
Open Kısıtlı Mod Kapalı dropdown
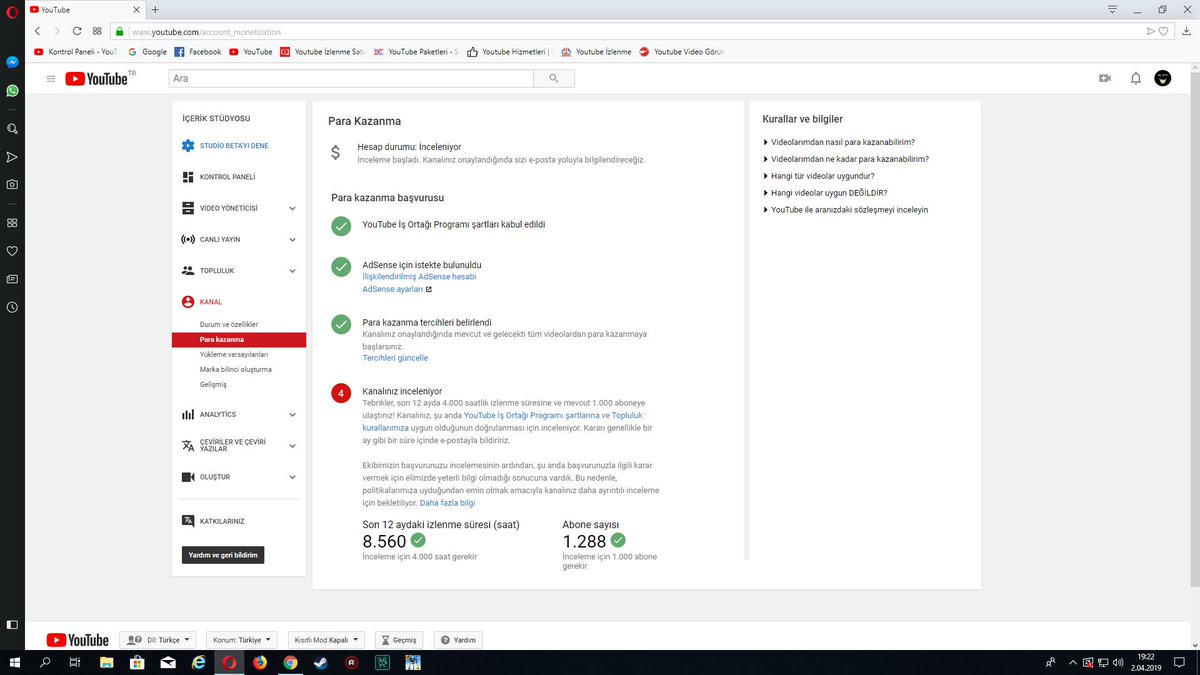pos(327,640)
